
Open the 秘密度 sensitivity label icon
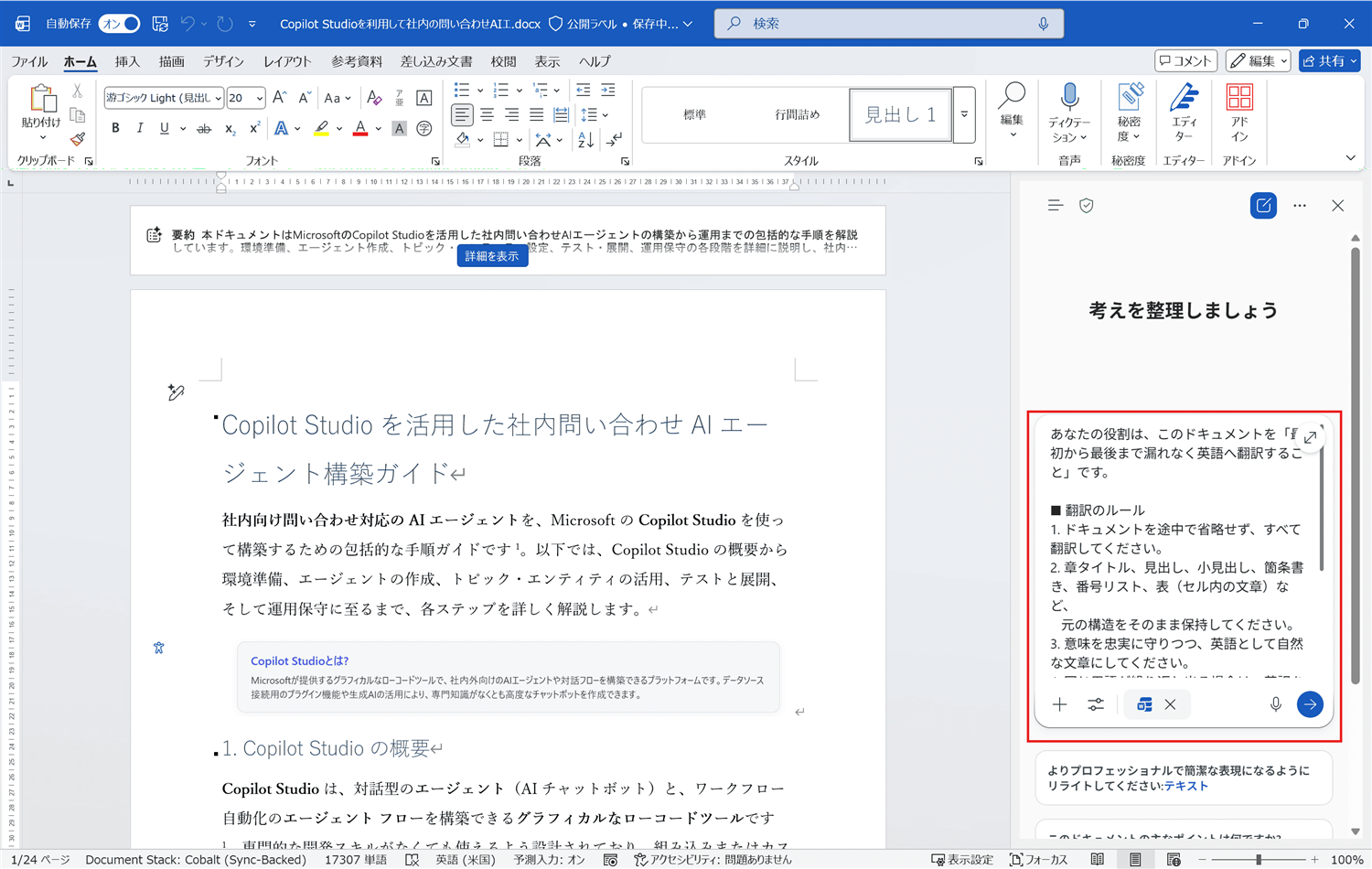[1131, 97]
